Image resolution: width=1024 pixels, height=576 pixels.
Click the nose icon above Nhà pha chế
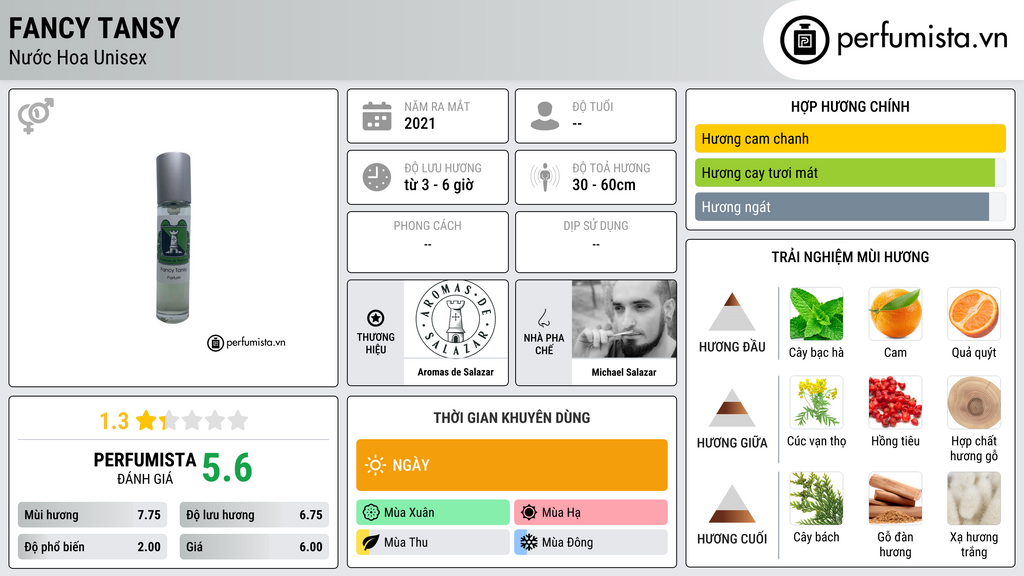543,318
